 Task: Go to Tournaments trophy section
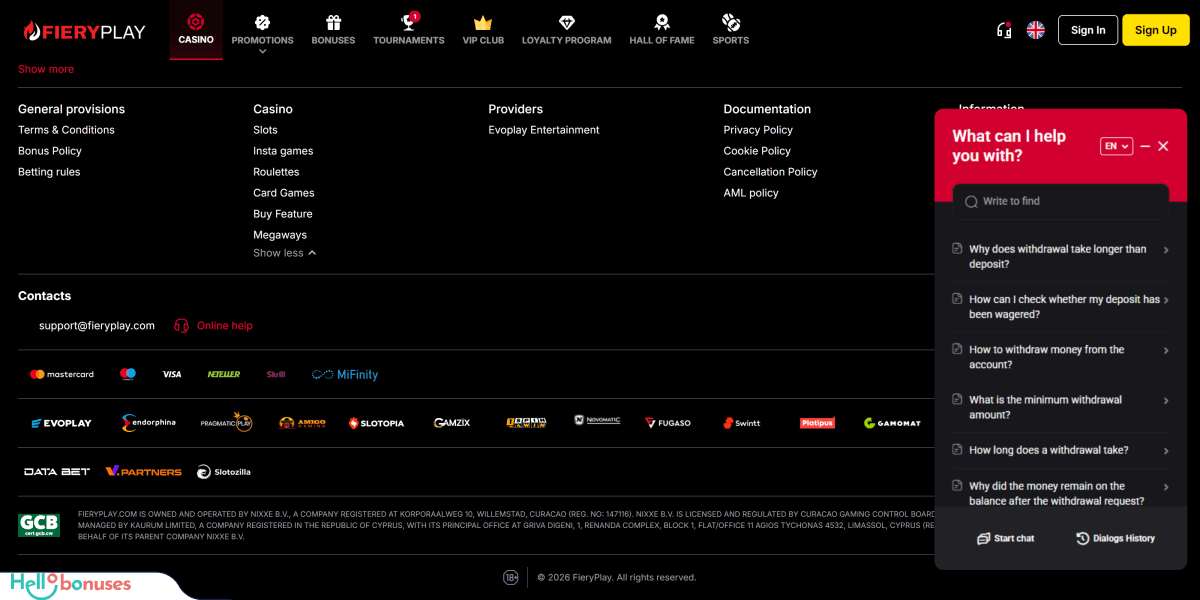(x=408, y=30)
